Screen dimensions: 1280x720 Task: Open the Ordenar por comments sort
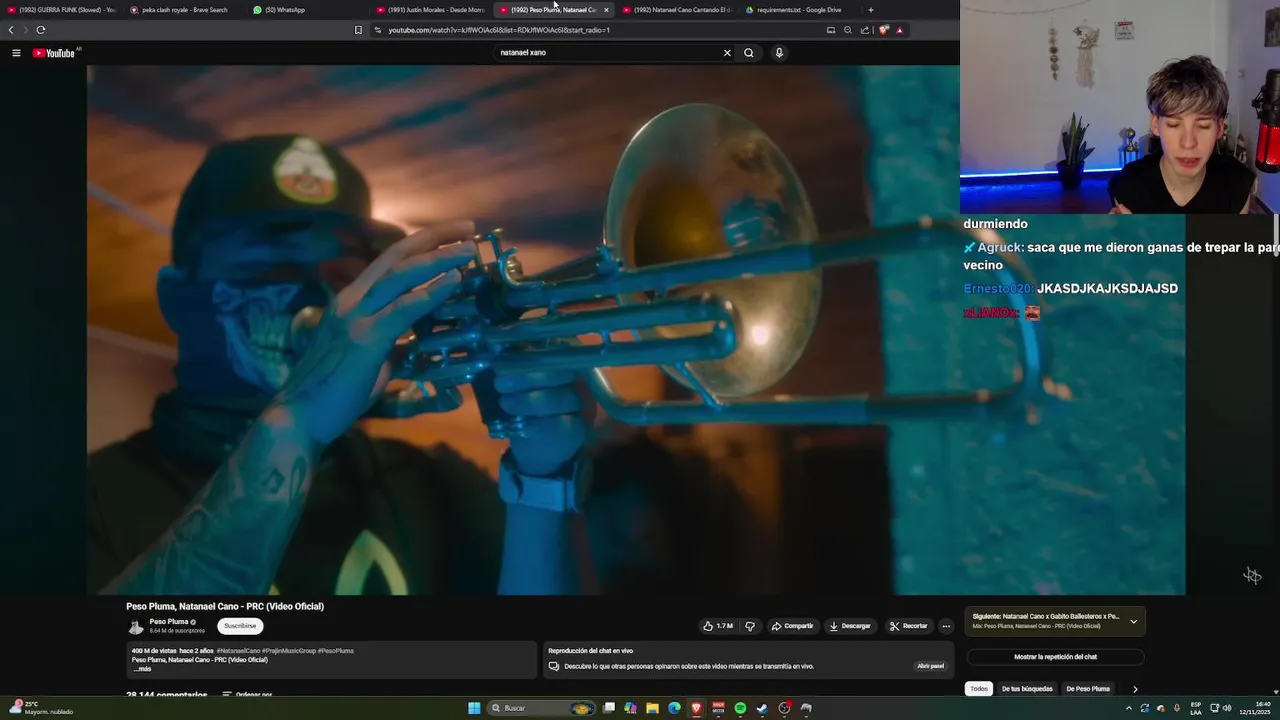click(x=247, y=694)
